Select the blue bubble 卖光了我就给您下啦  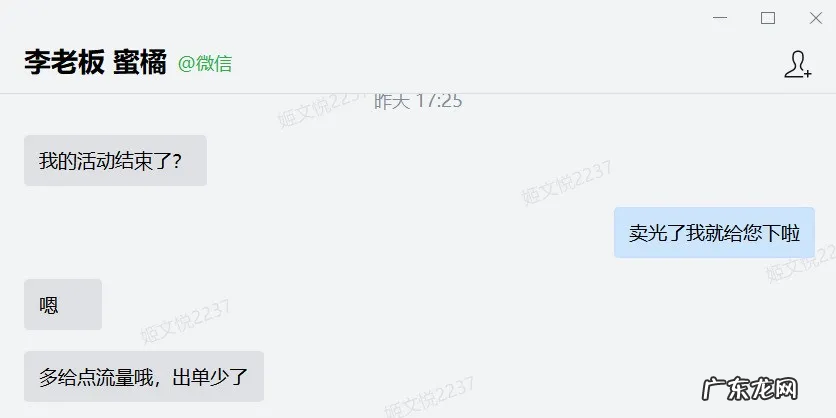point(714,232)
